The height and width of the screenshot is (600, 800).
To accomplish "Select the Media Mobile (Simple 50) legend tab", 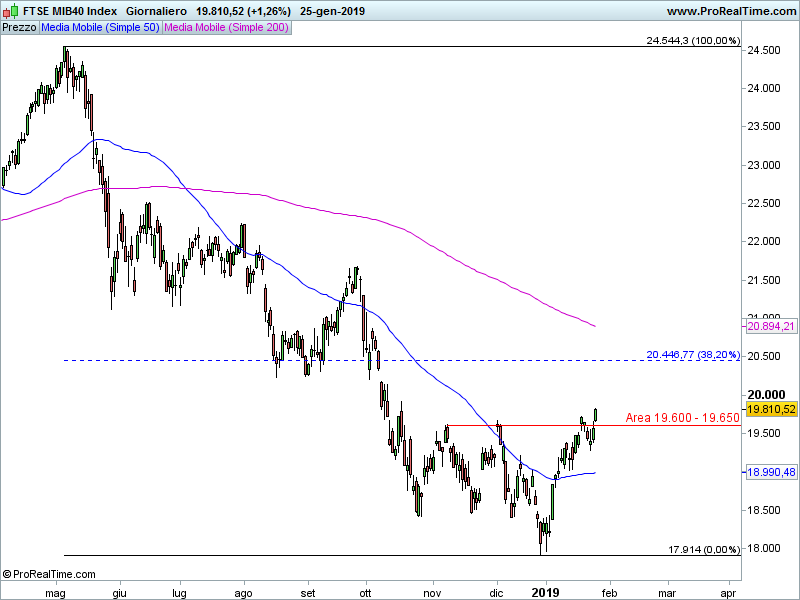I will pos(101,28).
